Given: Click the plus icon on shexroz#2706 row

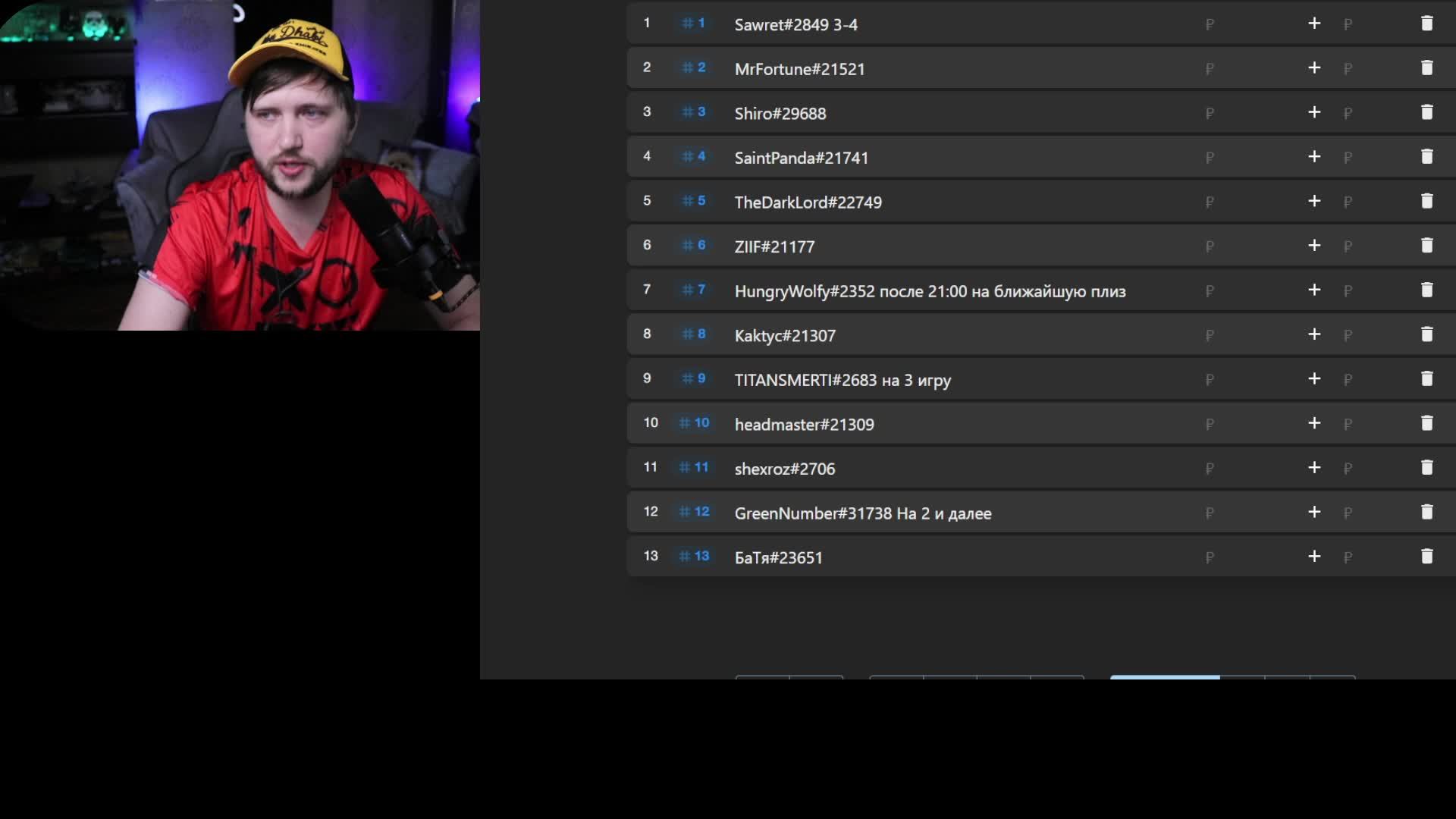Looking at the screenshot, I should click(x=1314, y=468).
